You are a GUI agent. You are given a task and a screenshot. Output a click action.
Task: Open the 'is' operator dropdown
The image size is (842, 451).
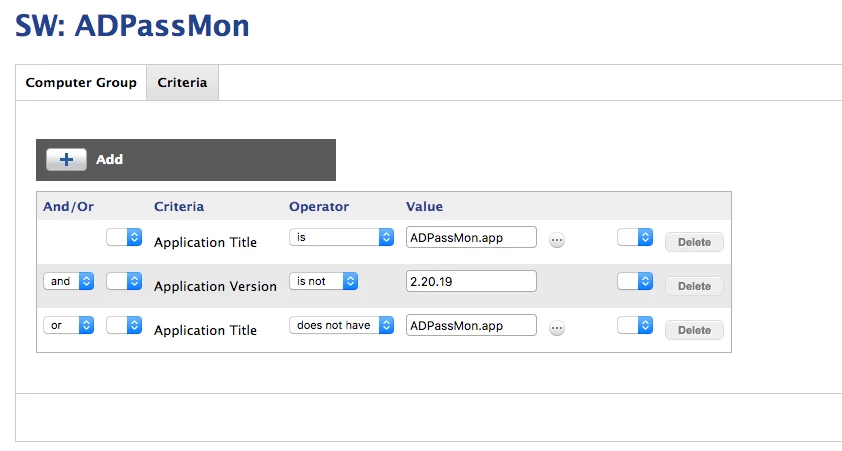[342, 237]
